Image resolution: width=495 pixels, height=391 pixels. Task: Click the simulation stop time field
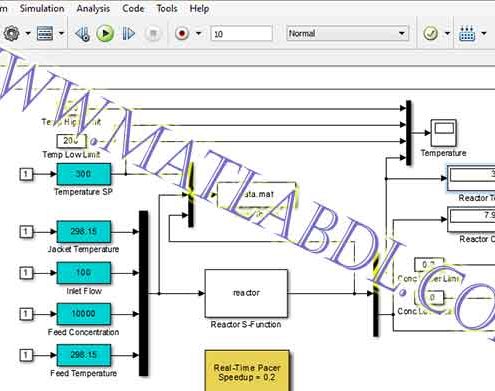242,34
